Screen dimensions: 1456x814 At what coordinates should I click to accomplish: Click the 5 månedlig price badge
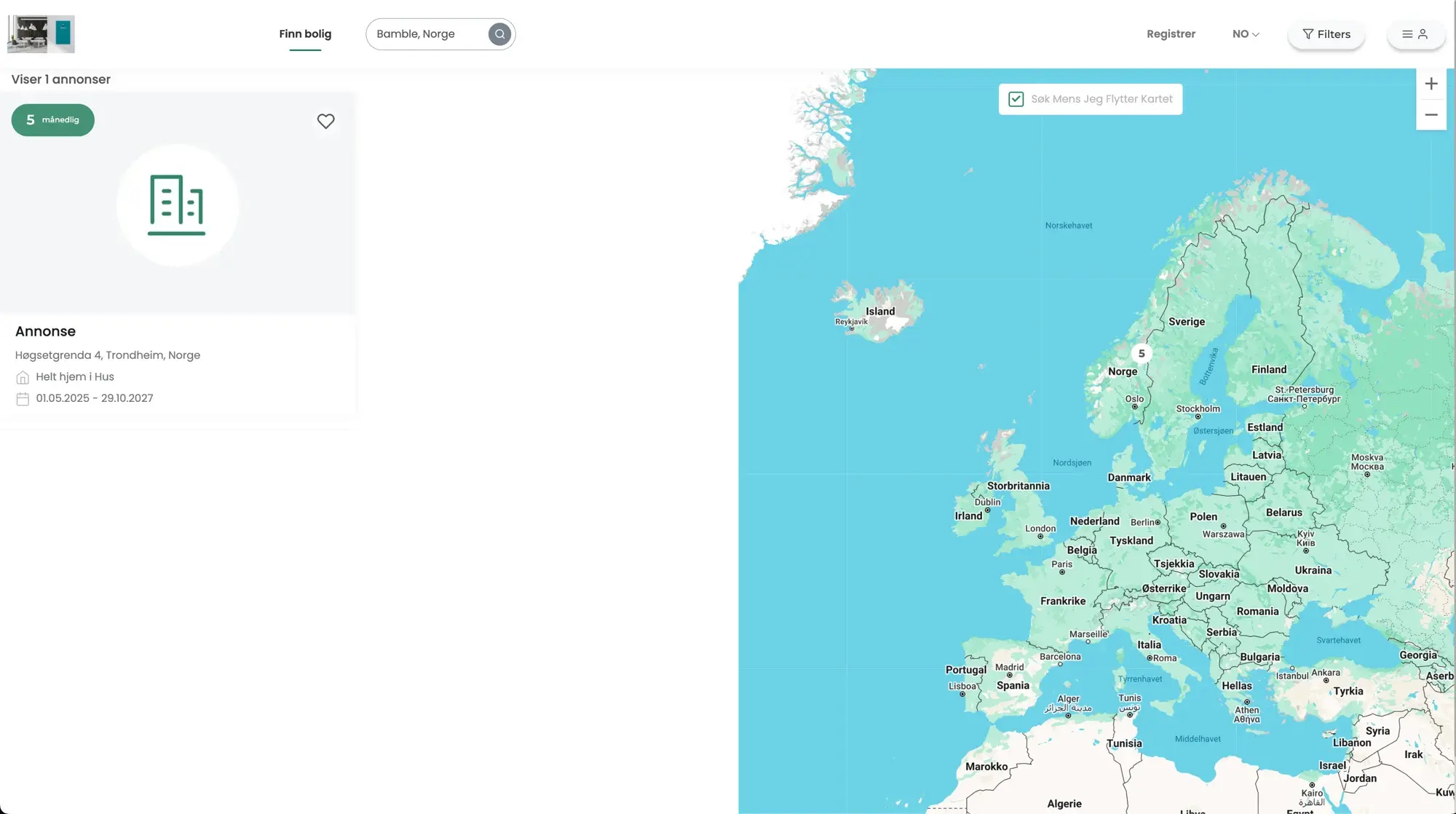pos(52,120)
